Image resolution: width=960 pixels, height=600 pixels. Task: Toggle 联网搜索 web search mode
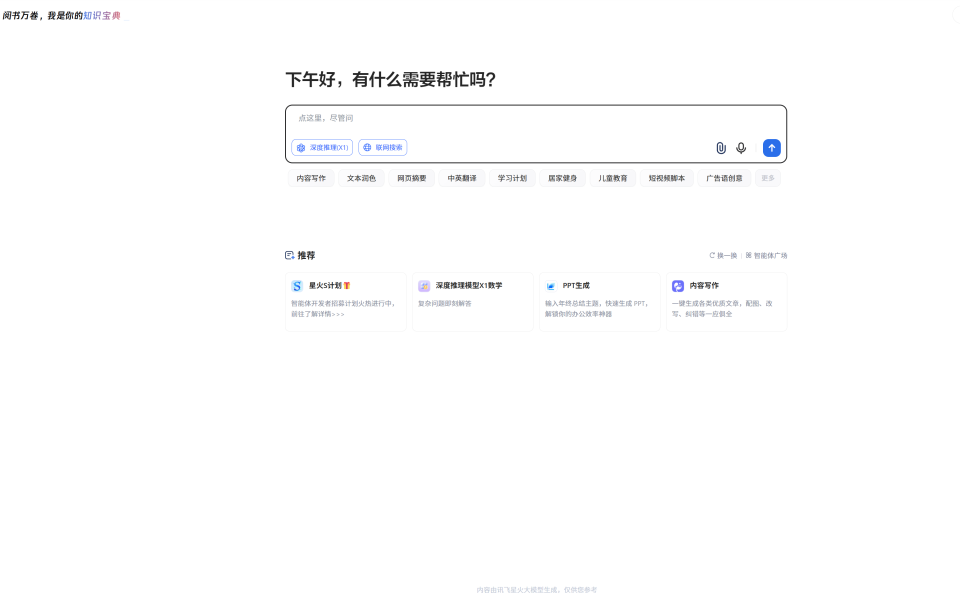[x=383, y=148]
